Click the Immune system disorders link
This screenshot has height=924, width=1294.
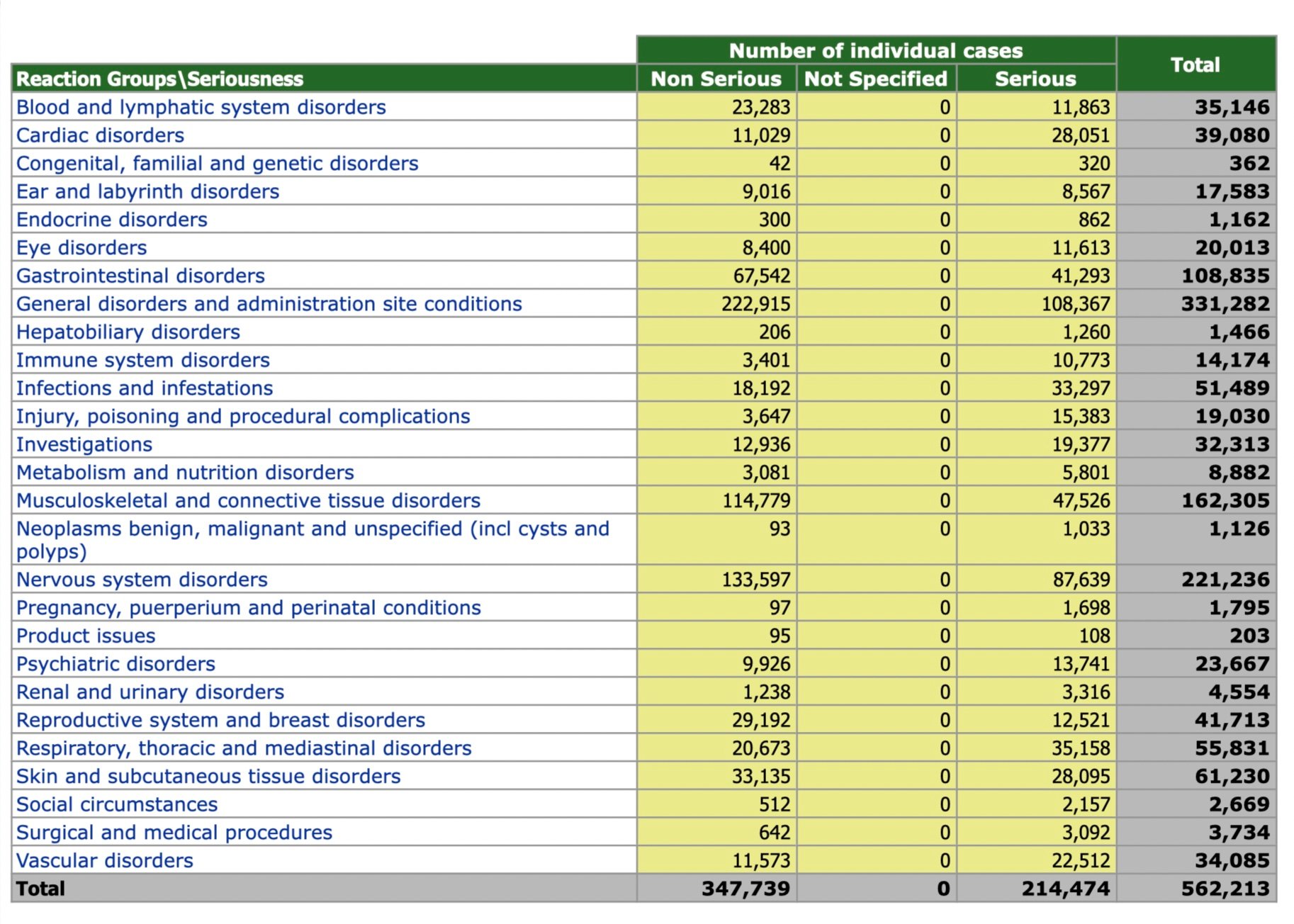[x=142, y=360]
